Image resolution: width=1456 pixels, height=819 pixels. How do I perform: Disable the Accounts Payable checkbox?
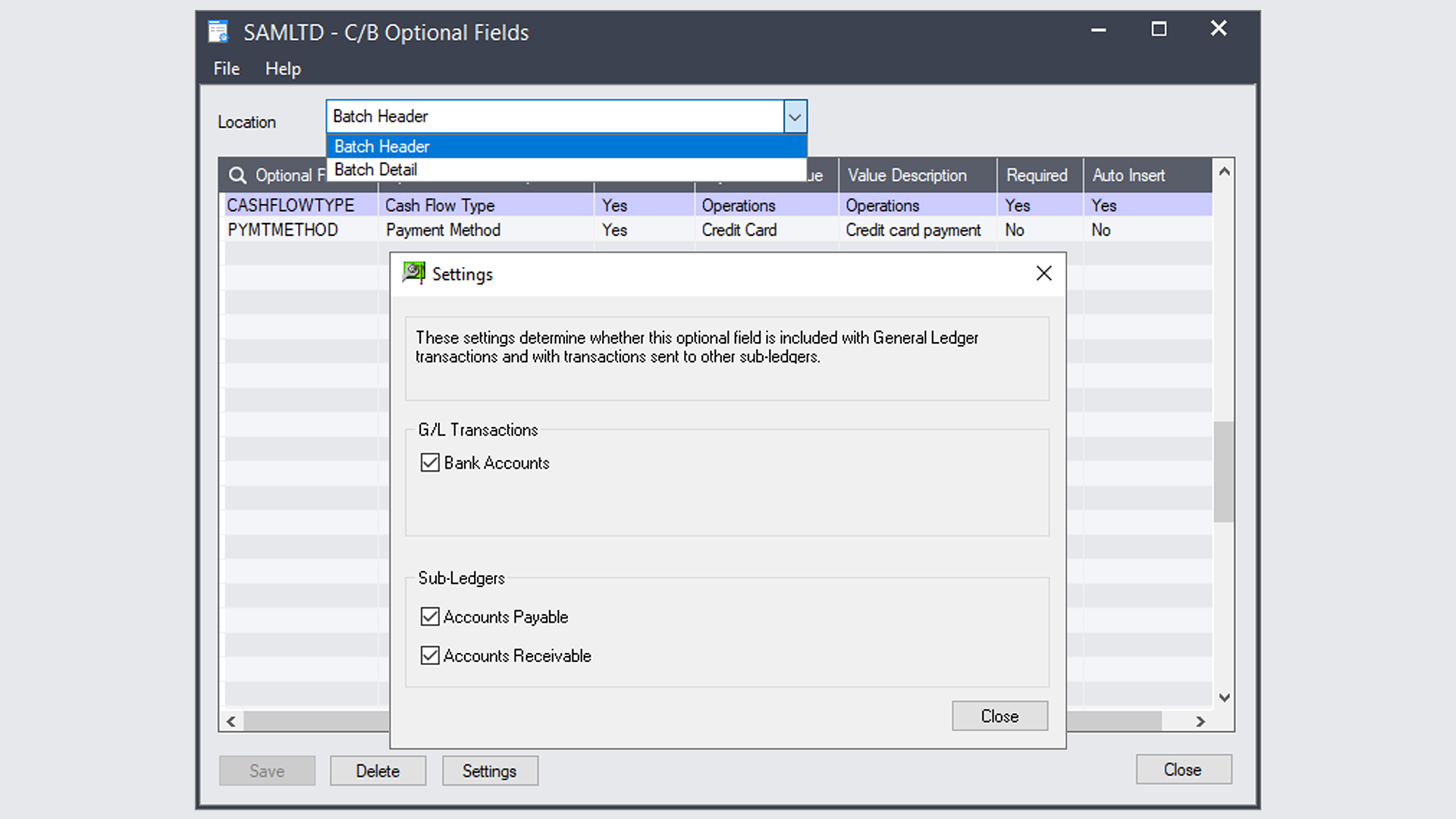pos(429,617)
